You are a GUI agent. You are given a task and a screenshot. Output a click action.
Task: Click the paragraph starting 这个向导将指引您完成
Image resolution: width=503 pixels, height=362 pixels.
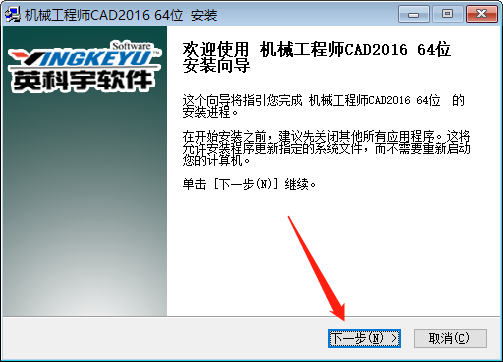pos(323,106)
